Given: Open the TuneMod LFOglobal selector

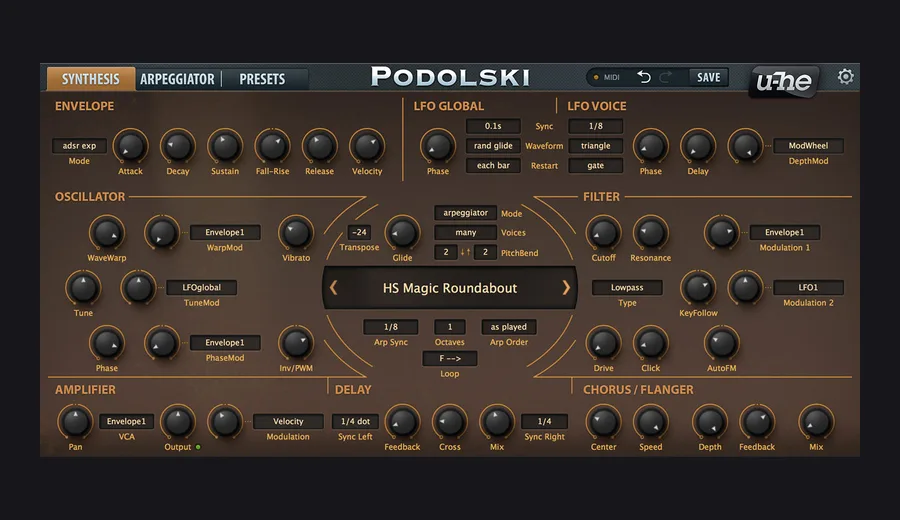Looking at the screenshot, I should [x=201, y=288].
